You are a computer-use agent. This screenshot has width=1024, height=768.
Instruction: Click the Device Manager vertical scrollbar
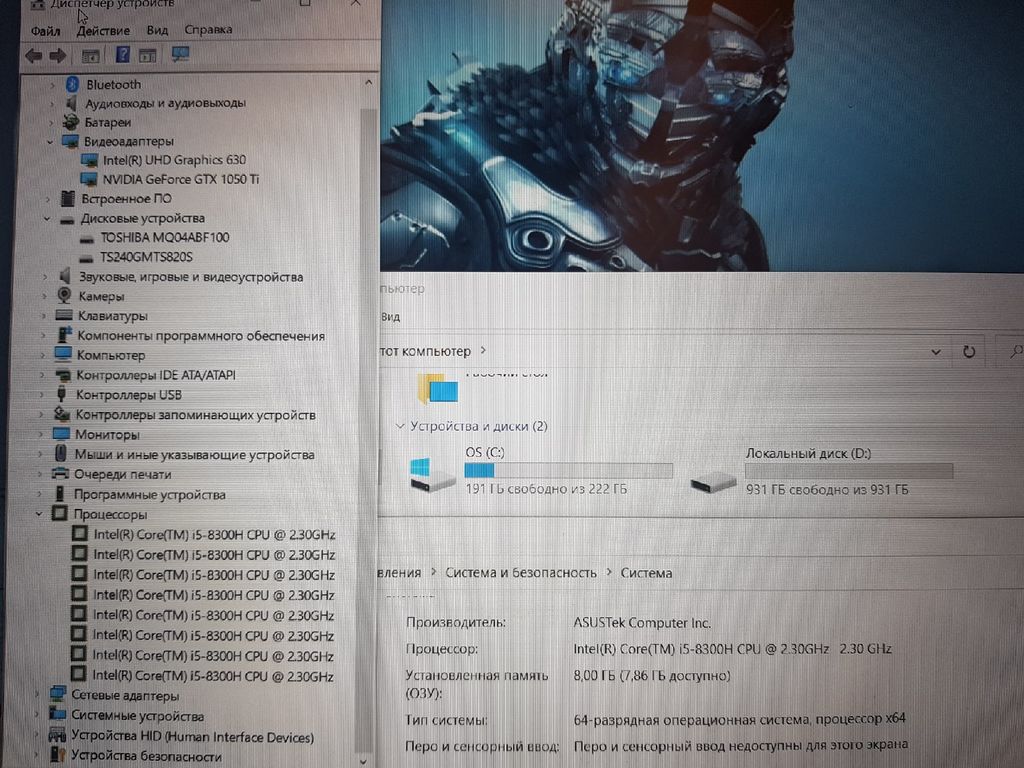point(367,400)
